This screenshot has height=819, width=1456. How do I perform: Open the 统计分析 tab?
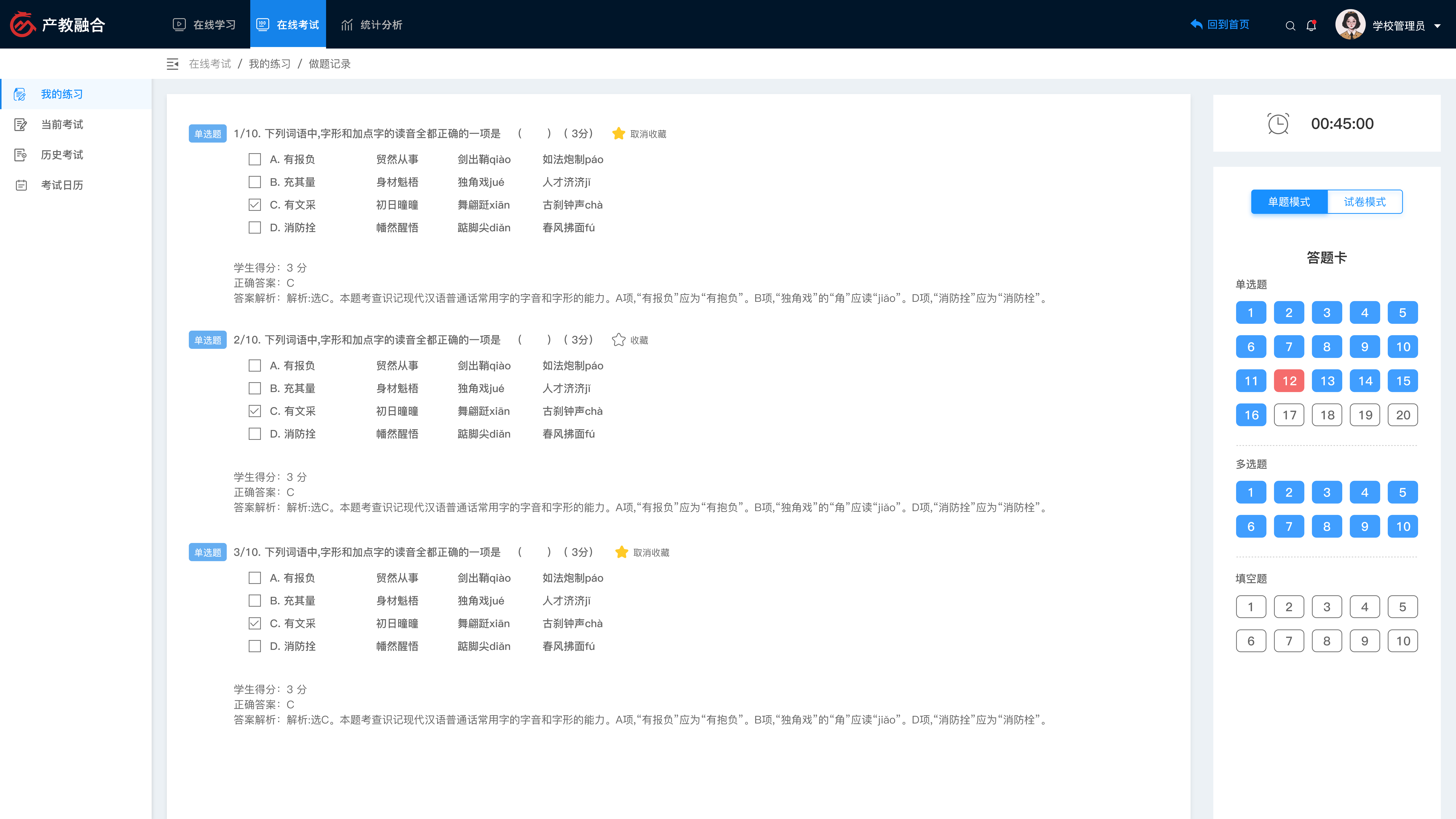point(372,24)
